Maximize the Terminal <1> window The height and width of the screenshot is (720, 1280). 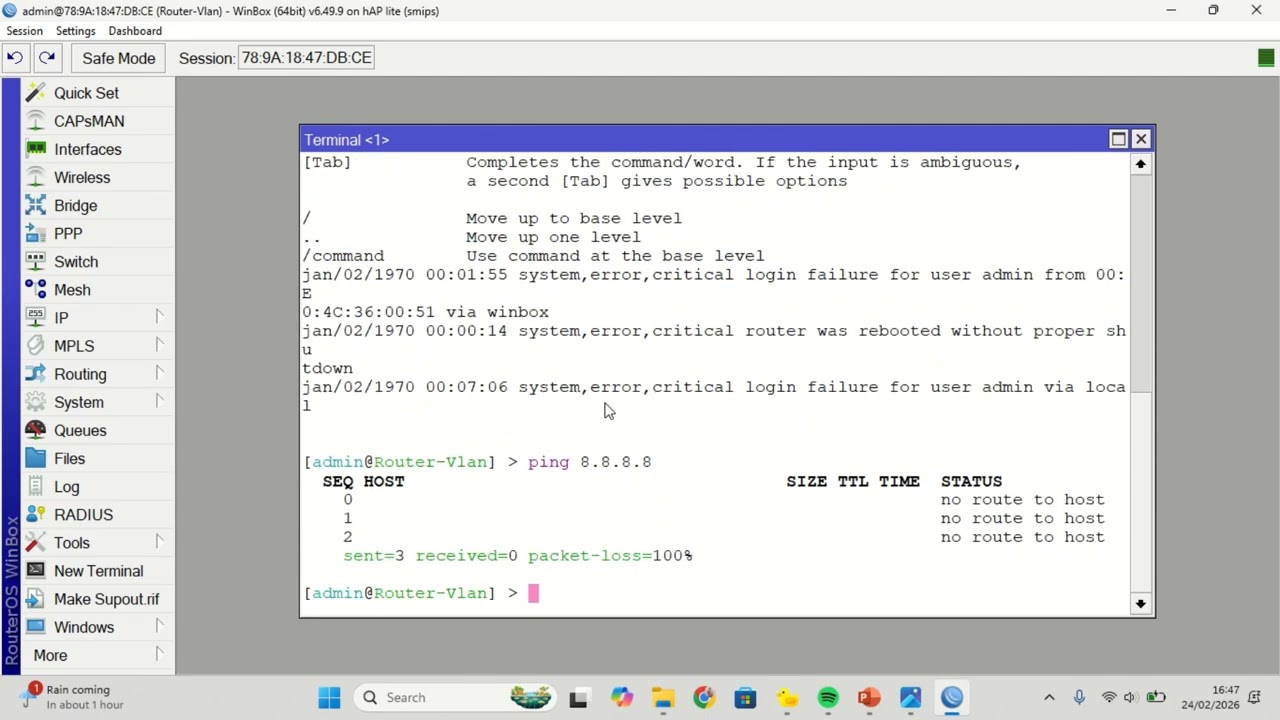pos(1118,140)
